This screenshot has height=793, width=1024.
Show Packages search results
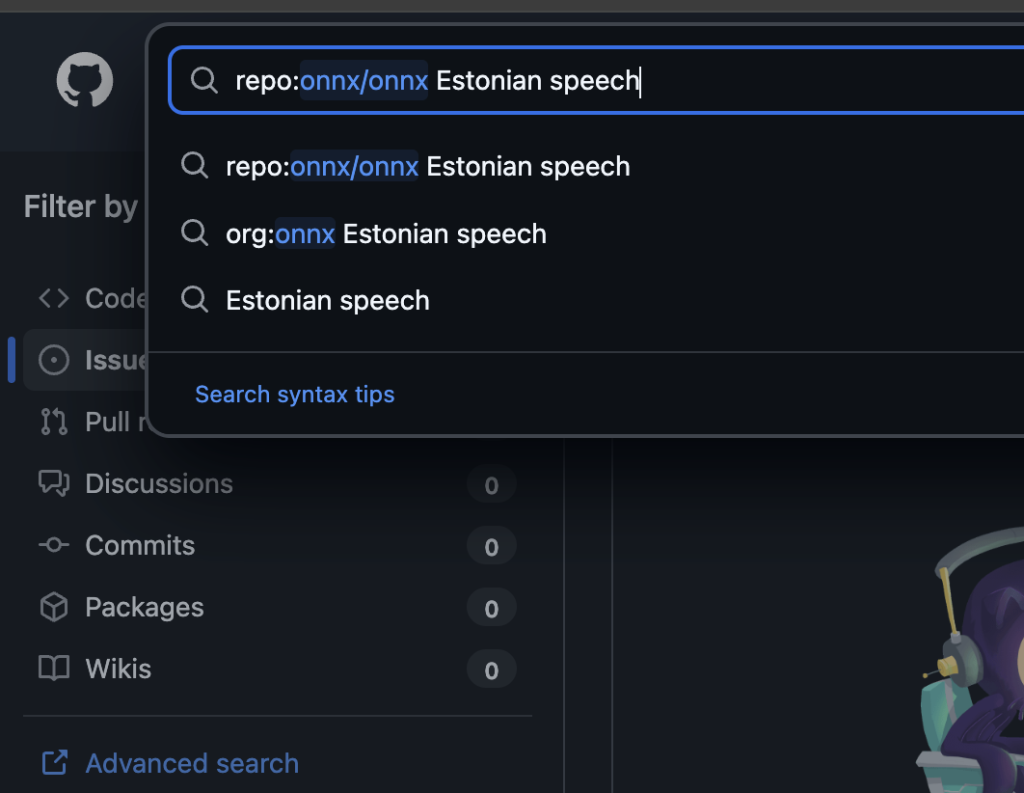pos(144,608)
